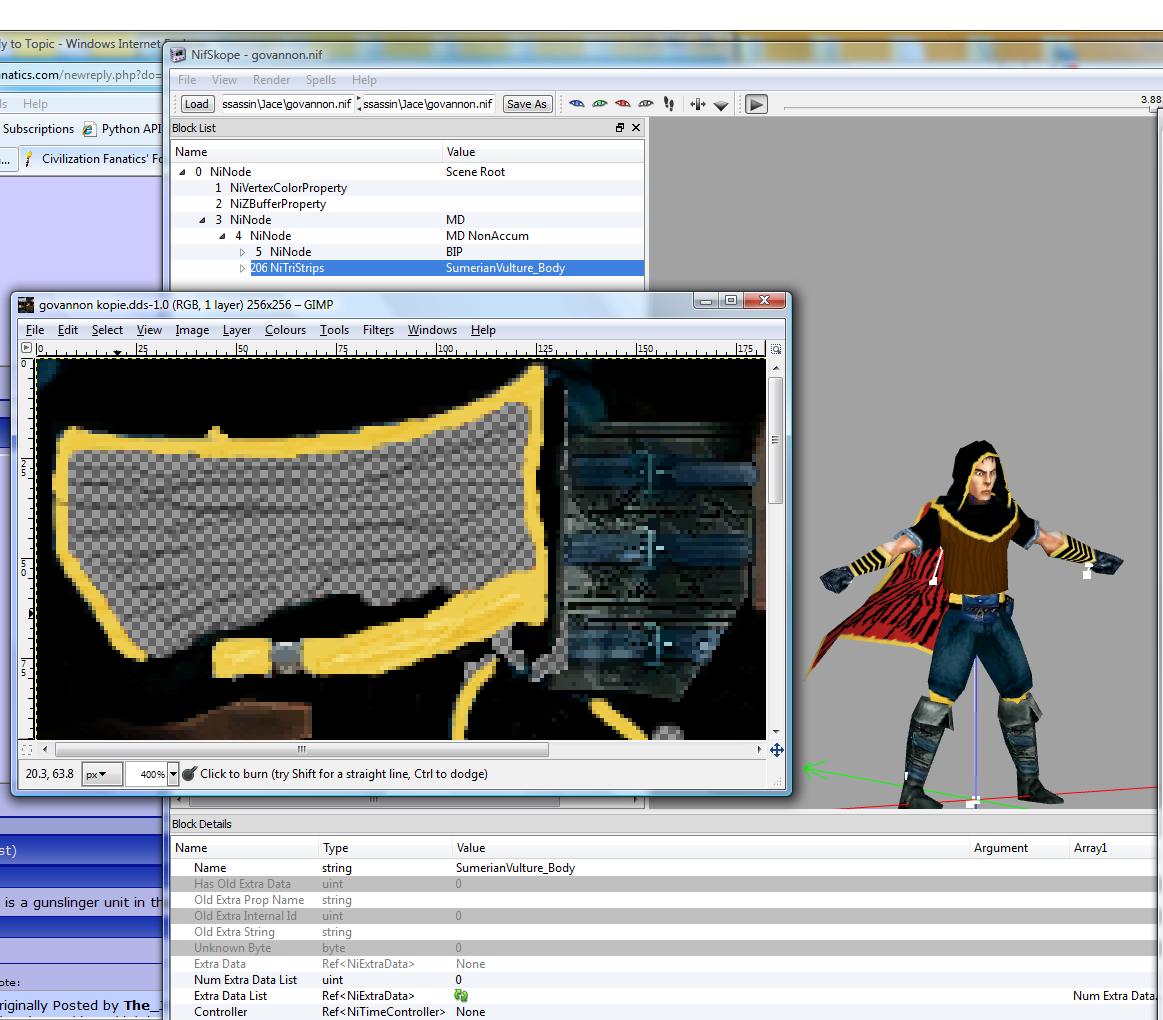Screen dimensions: 1163x1020
Task: Collapse the 3 NiNode MD tree node
Action: click(202, 220)
